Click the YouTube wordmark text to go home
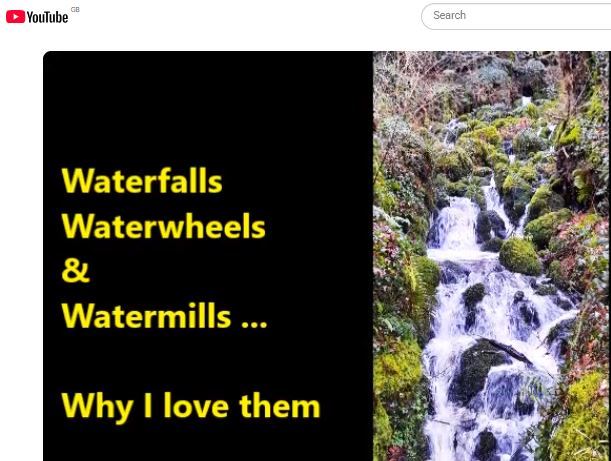Viewport: 611px width, 461px height. (x=47, y=17)
